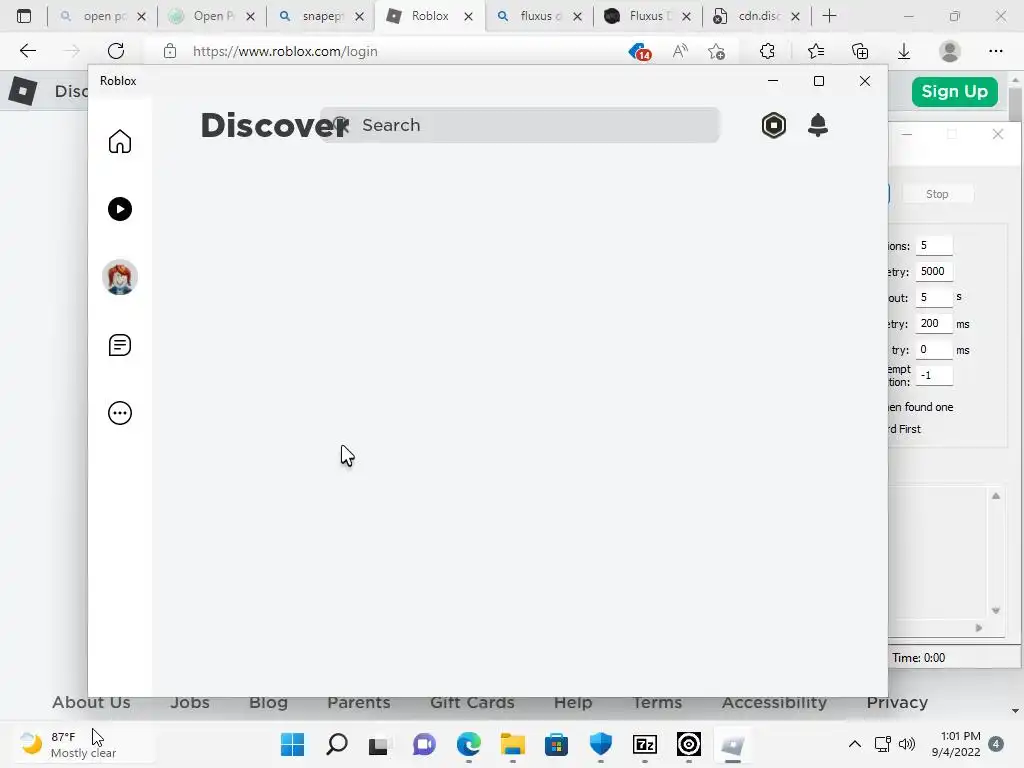Open the chat messages icon in sidebar
The width and height of the screenshot is (1024, 768).
click(120, 345)
